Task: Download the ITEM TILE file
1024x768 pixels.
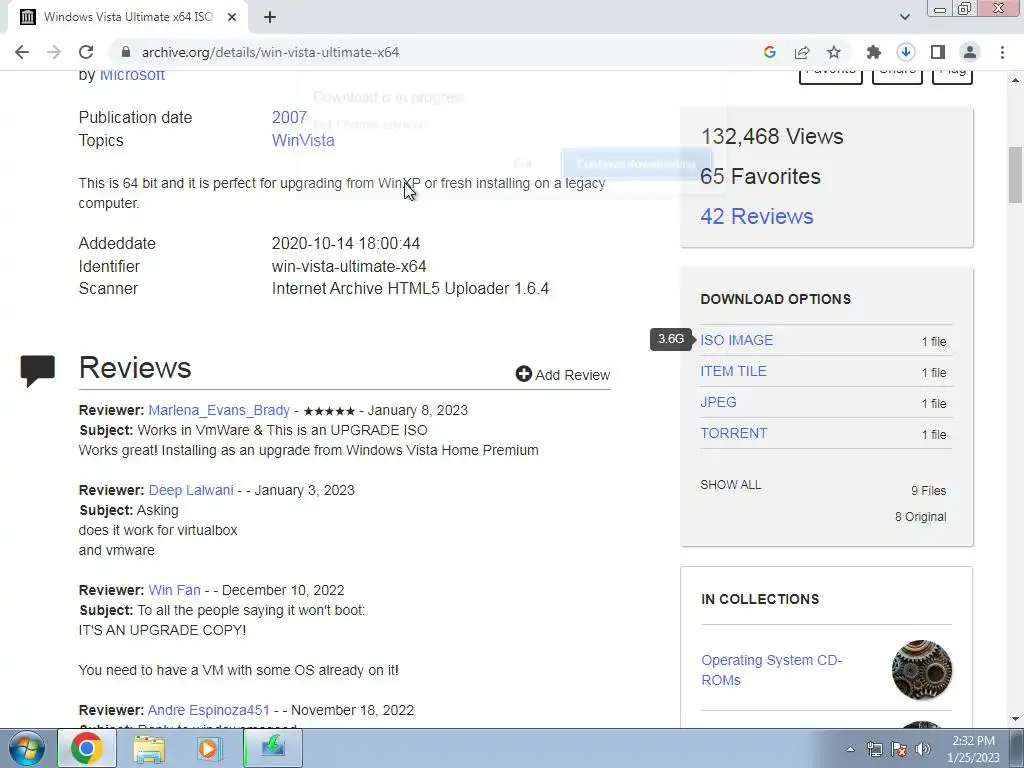Action: tap(733, 371)
